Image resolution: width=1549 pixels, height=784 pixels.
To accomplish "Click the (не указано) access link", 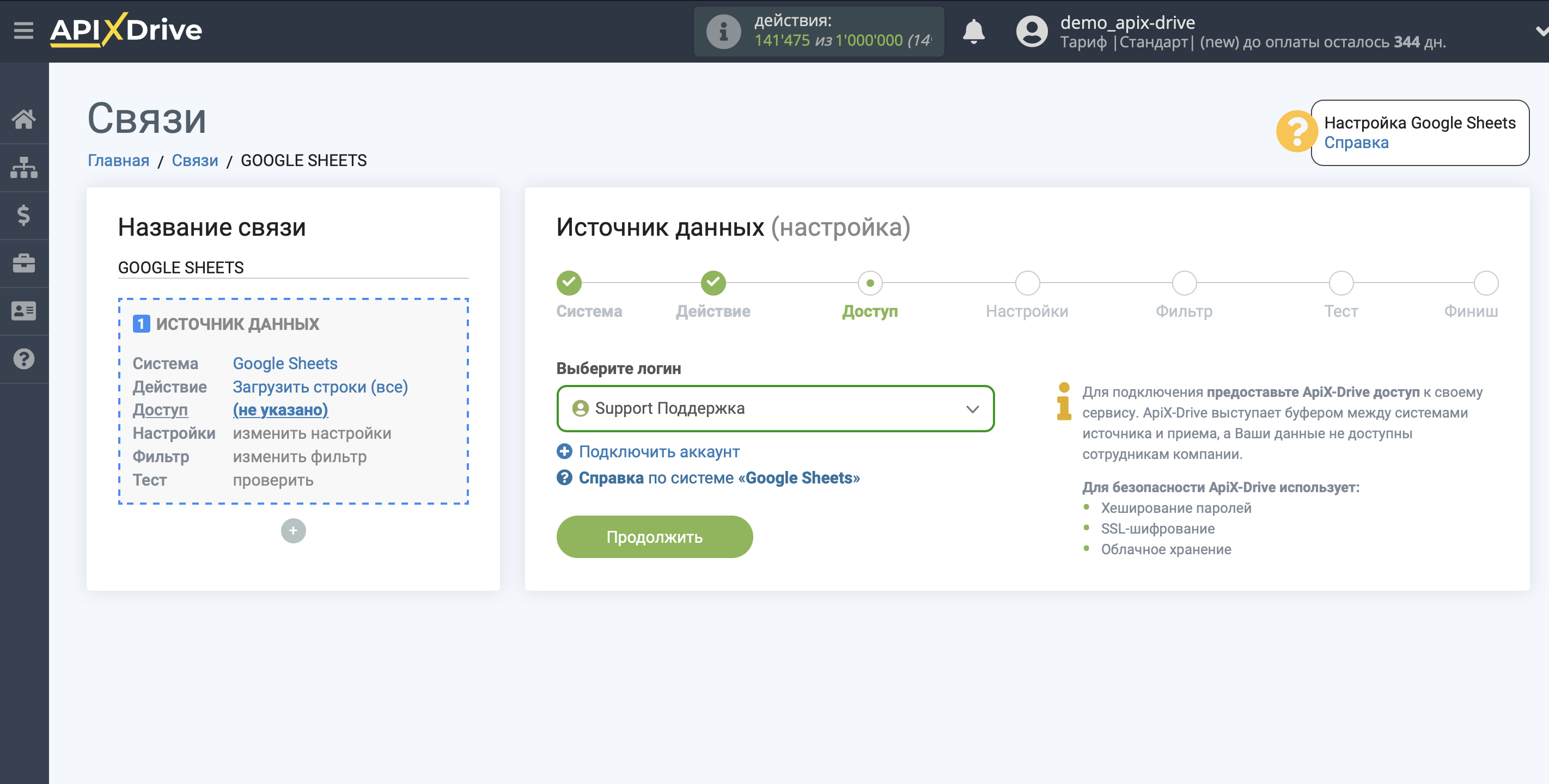I will [x=280, y=410].
